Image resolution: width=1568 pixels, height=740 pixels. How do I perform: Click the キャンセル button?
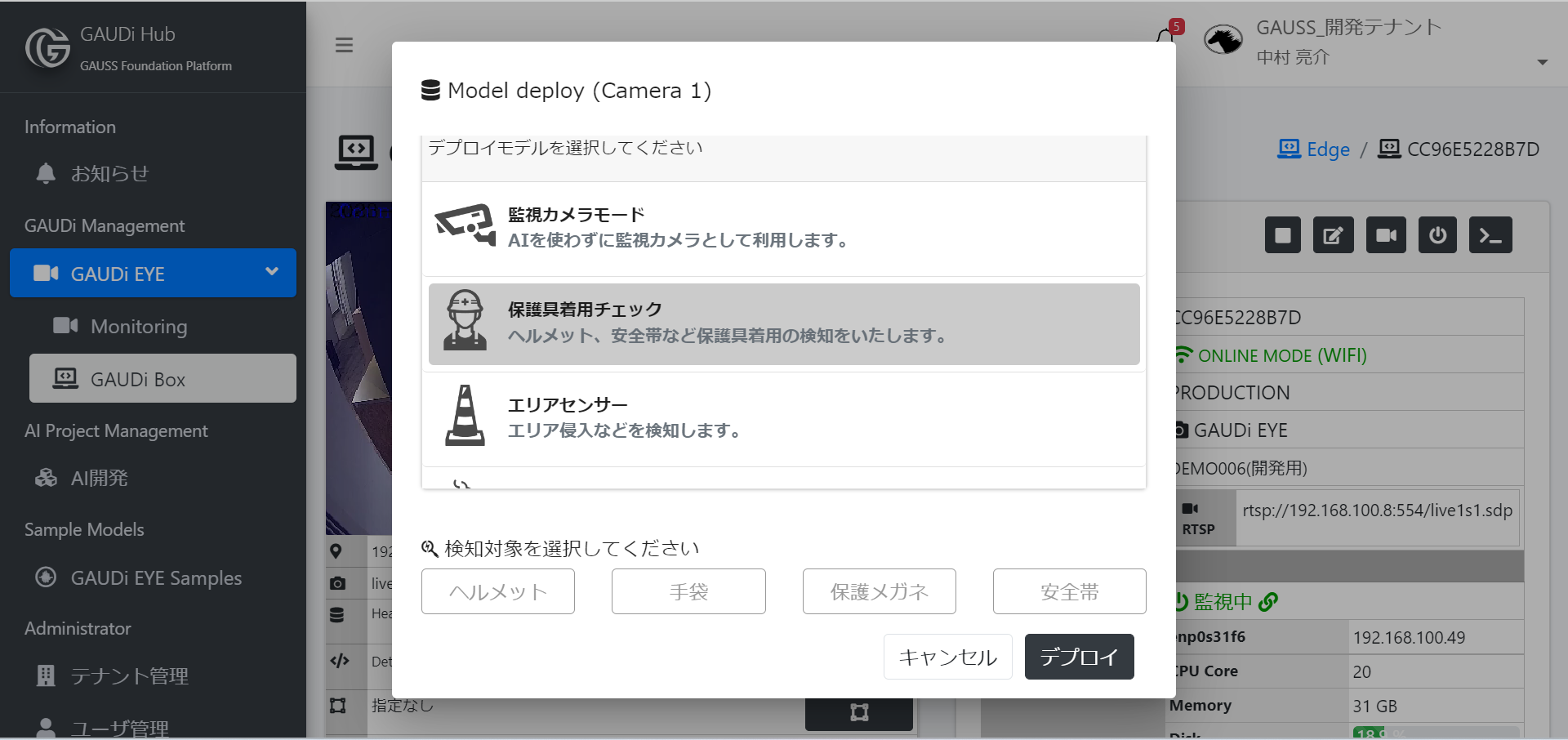(x=947, y=657)
